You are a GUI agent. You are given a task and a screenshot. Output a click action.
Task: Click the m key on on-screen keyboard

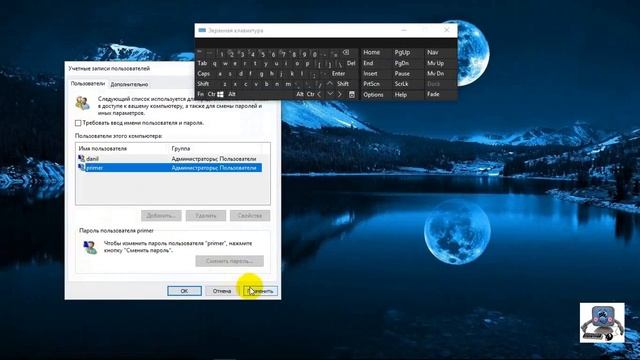[x=288, y=84]
